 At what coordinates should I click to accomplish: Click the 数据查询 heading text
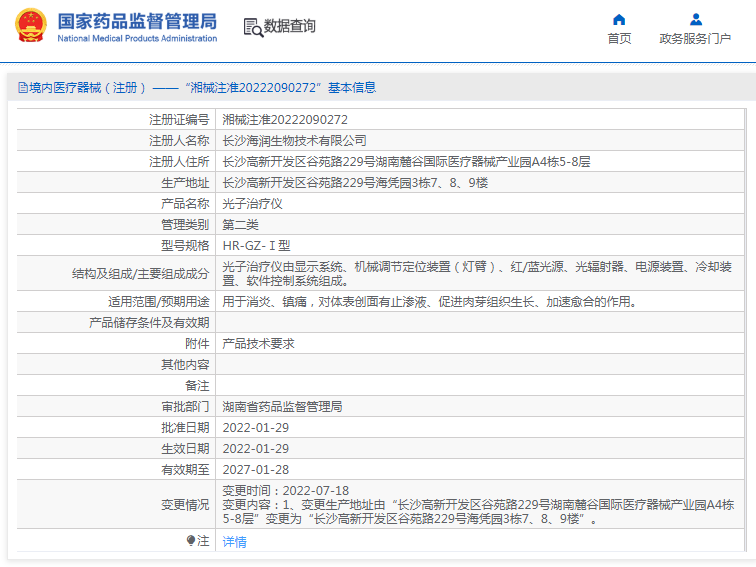tap(289, 26)
